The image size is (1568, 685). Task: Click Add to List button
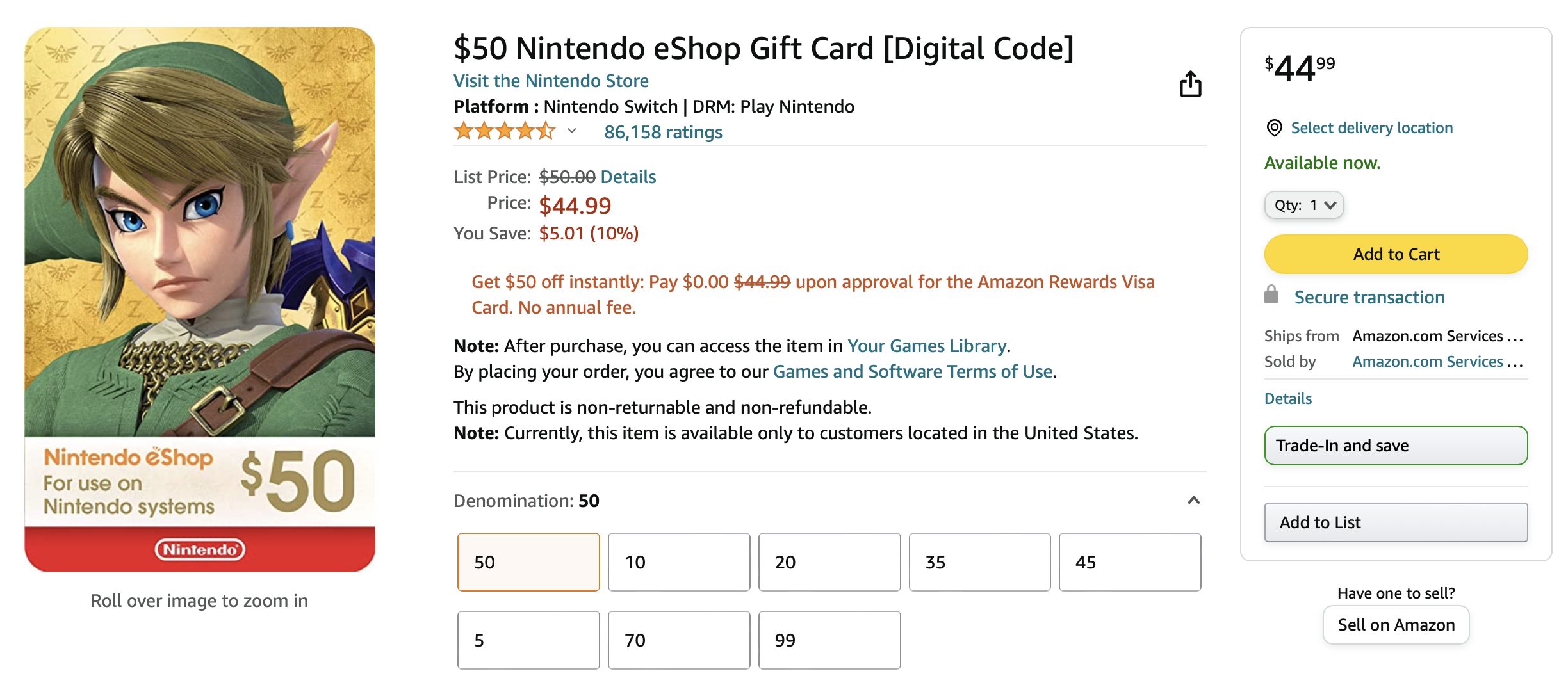tap(1396, 522)
